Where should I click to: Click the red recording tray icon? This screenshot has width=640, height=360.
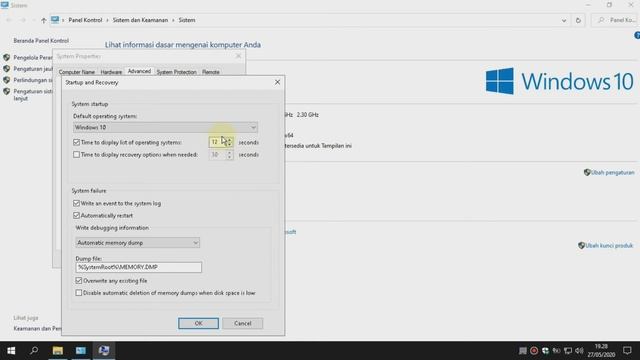point(533,351)
